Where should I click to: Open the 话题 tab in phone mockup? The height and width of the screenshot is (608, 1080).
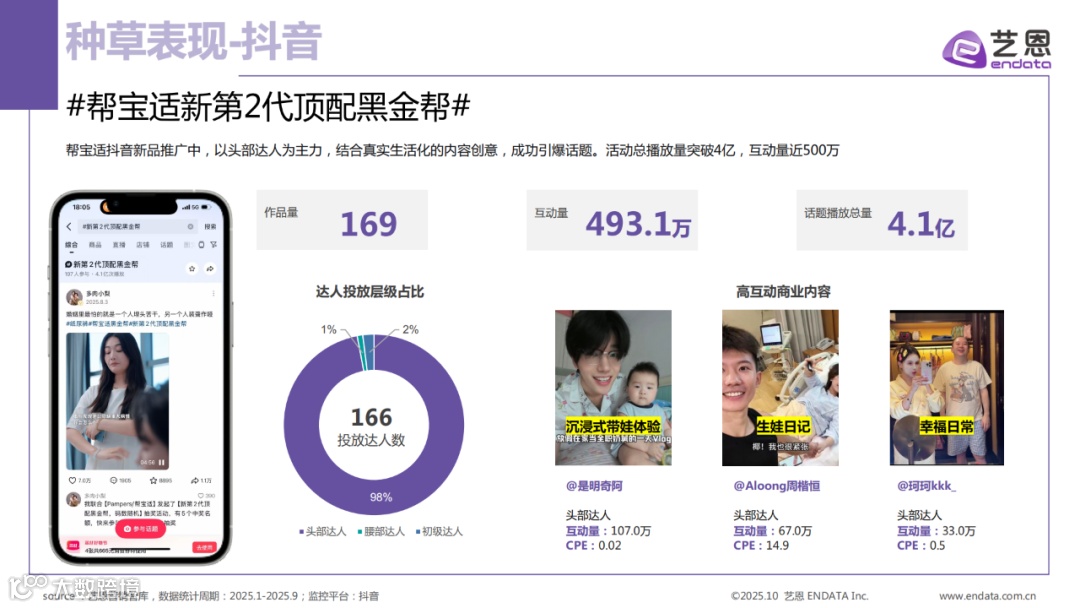[x=167, y=245]
